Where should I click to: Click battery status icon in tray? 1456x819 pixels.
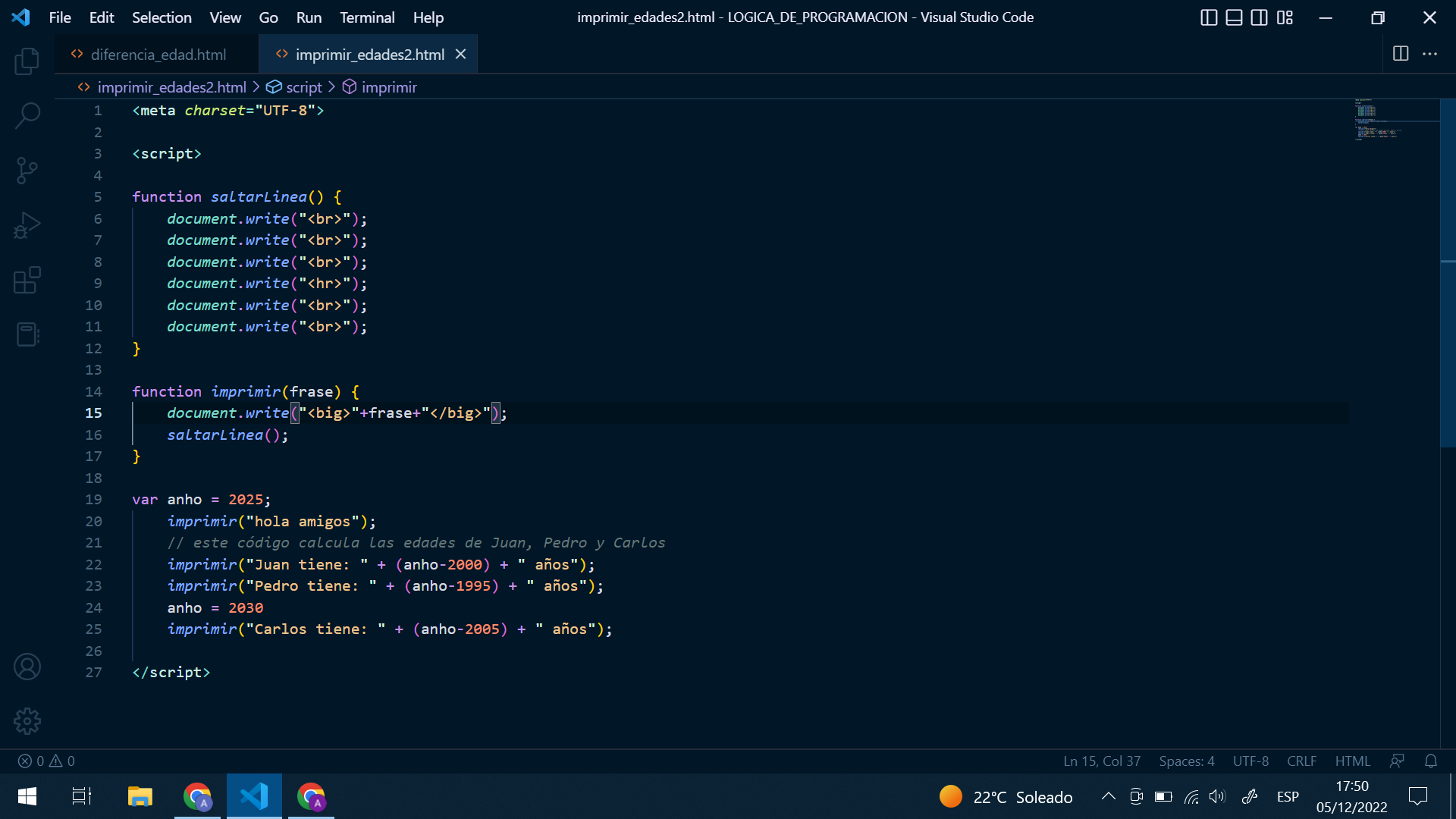[x=1163, y=796]
